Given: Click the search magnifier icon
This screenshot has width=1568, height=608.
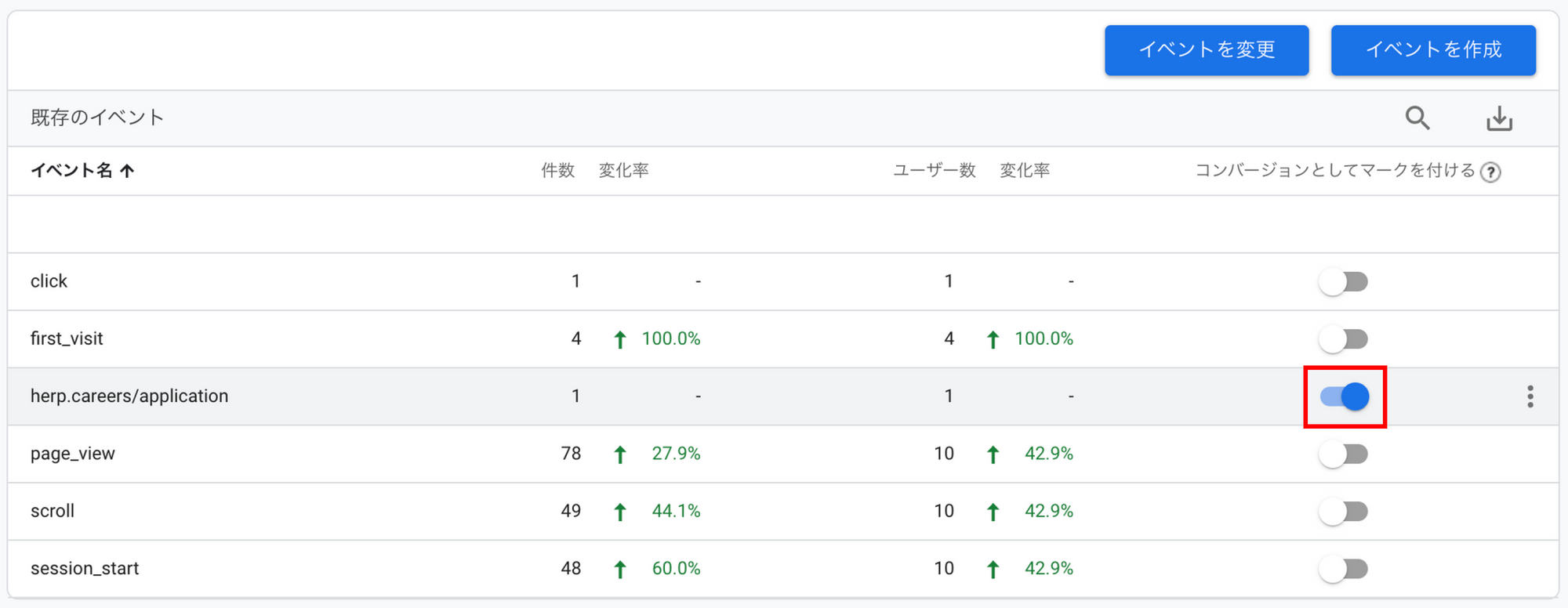Looking at the screenshot, I should pyautogui.click(x=1417, y=118).
